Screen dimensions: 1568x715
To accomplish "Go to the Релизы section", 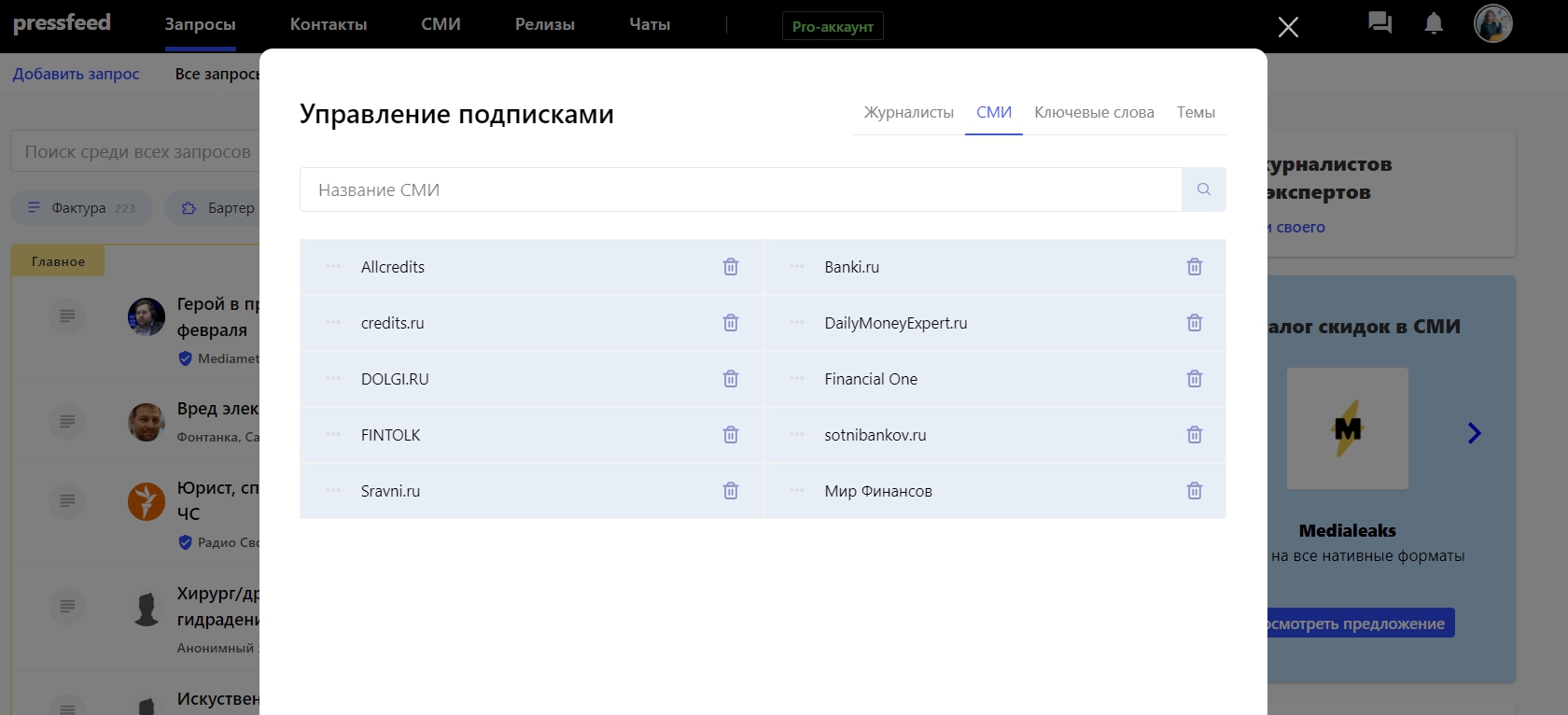I will point(544,24).
